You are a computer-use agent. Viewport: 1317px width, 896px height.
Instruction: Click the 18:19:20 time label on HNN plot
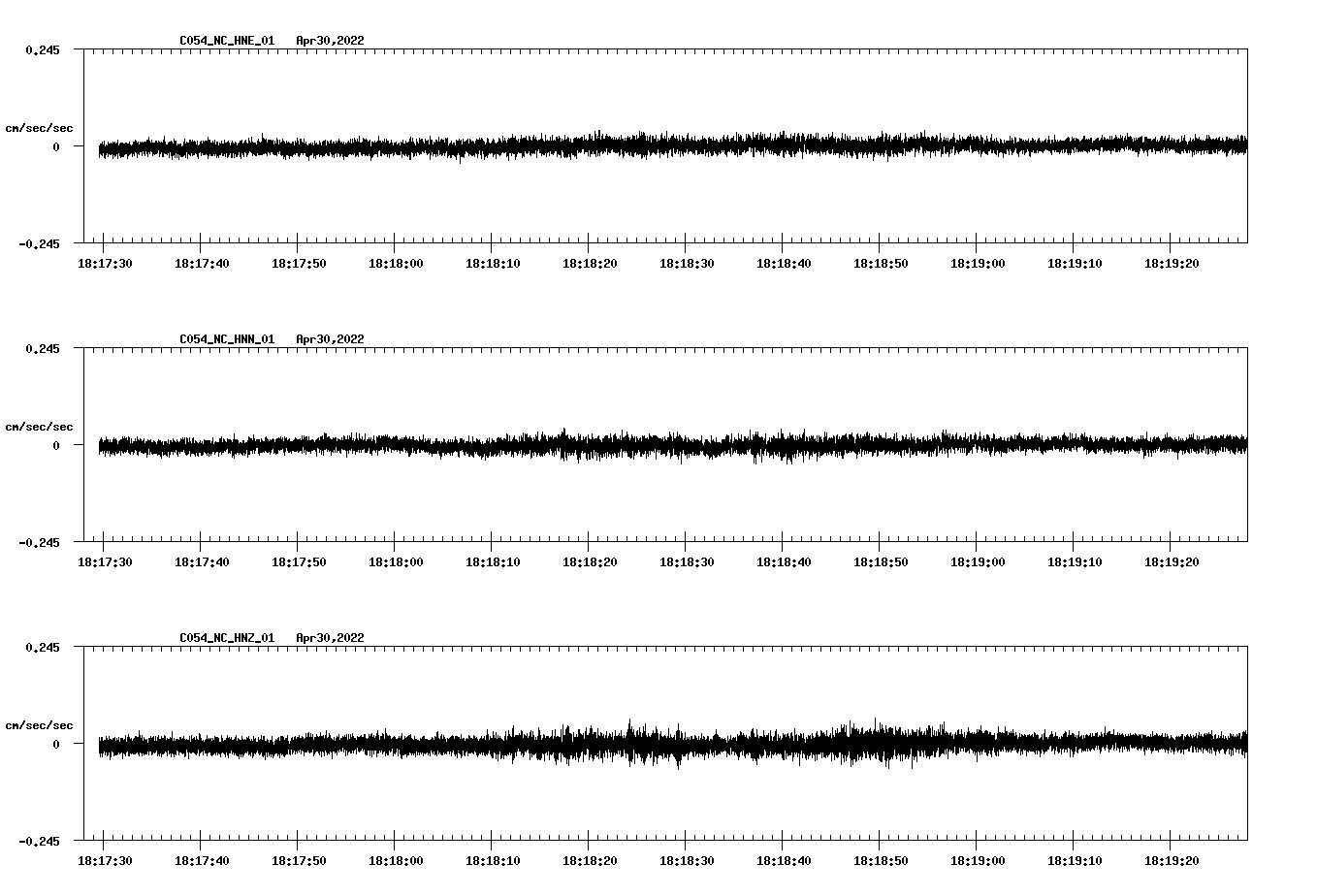pyautogui.click(x=1172, y=561)
